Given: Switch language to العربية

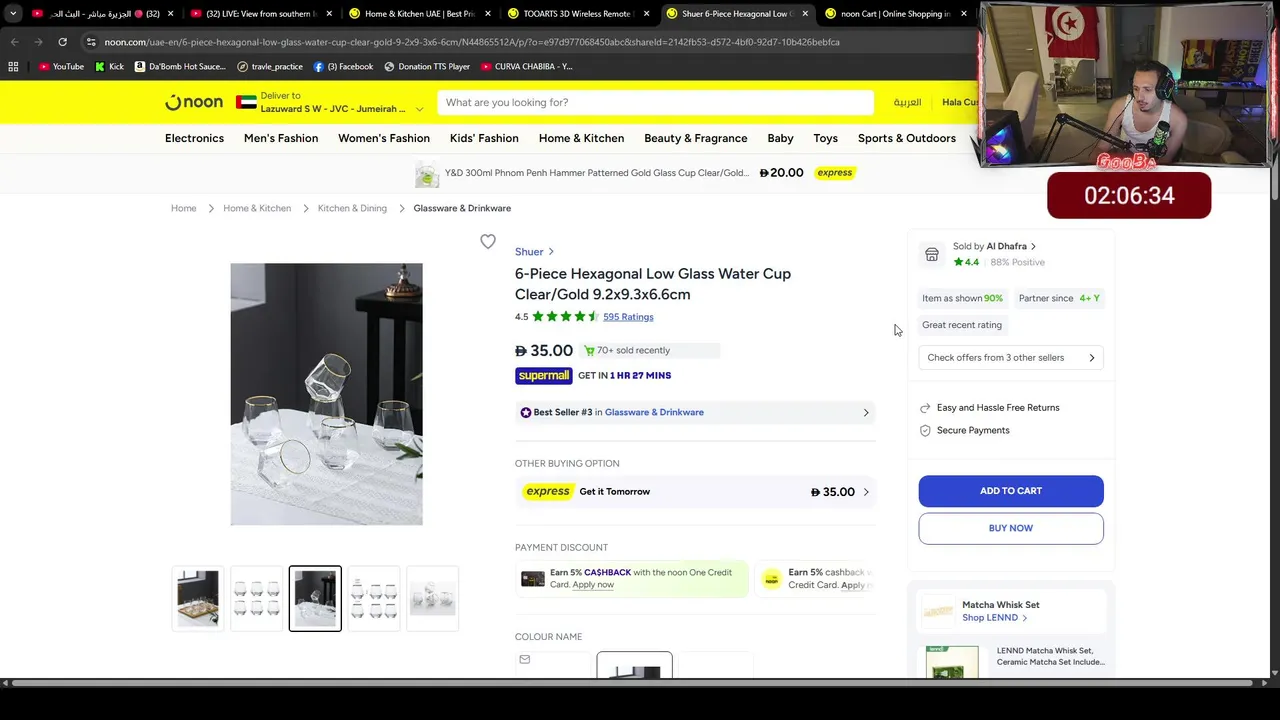Looking at the screenshot, I should pyautogui.click(x=907, y=102).
